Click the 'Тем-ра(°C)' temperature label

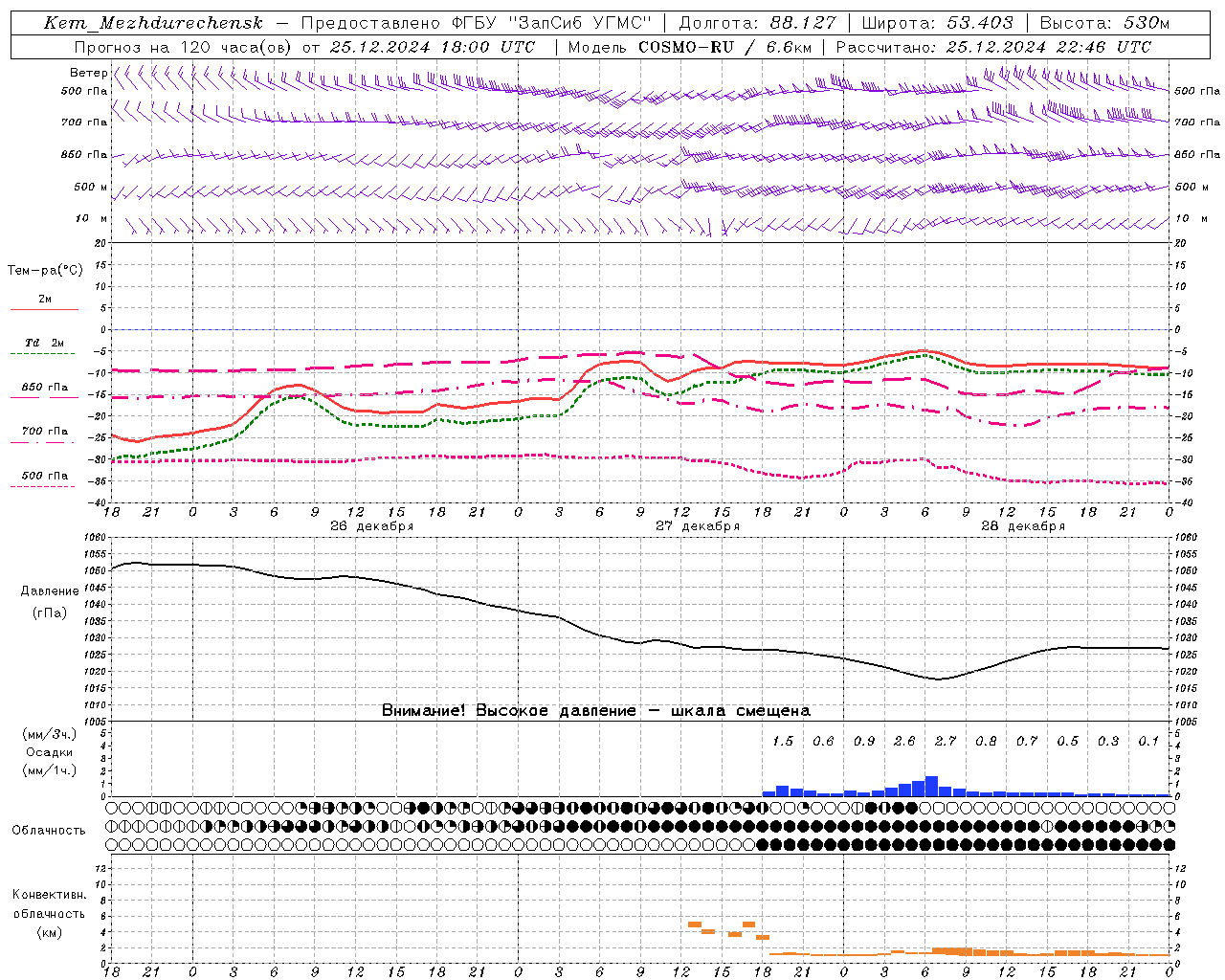tap(45, 271)
